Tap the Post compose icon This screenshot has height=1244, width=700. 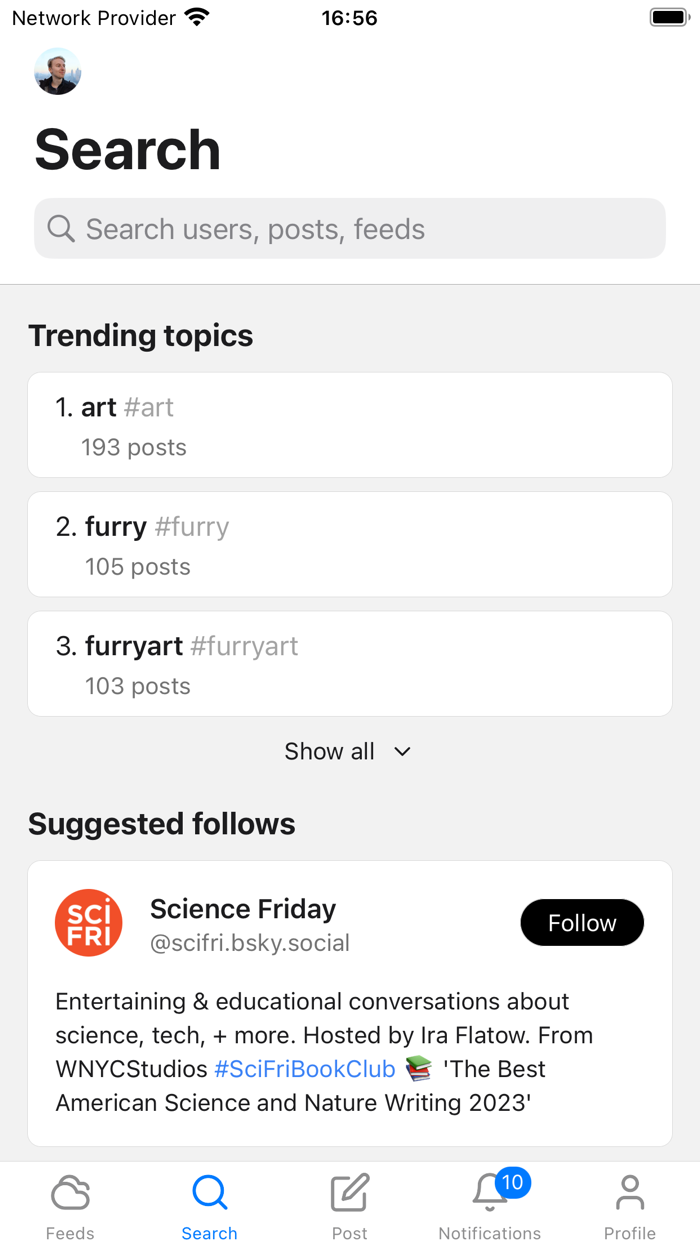click(350, 1192)
